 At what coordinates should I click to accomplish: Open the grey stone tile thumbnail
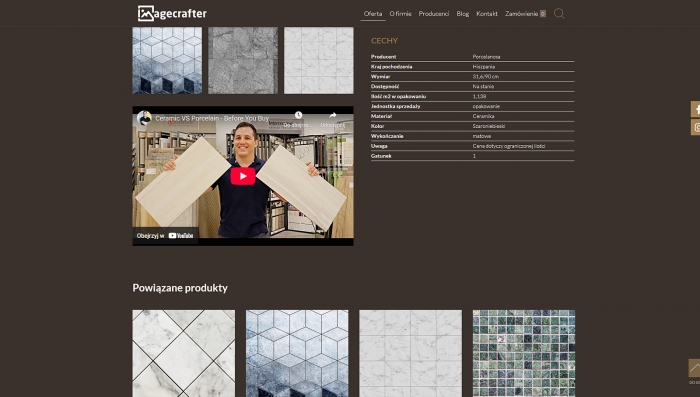[x=243, y=60]
